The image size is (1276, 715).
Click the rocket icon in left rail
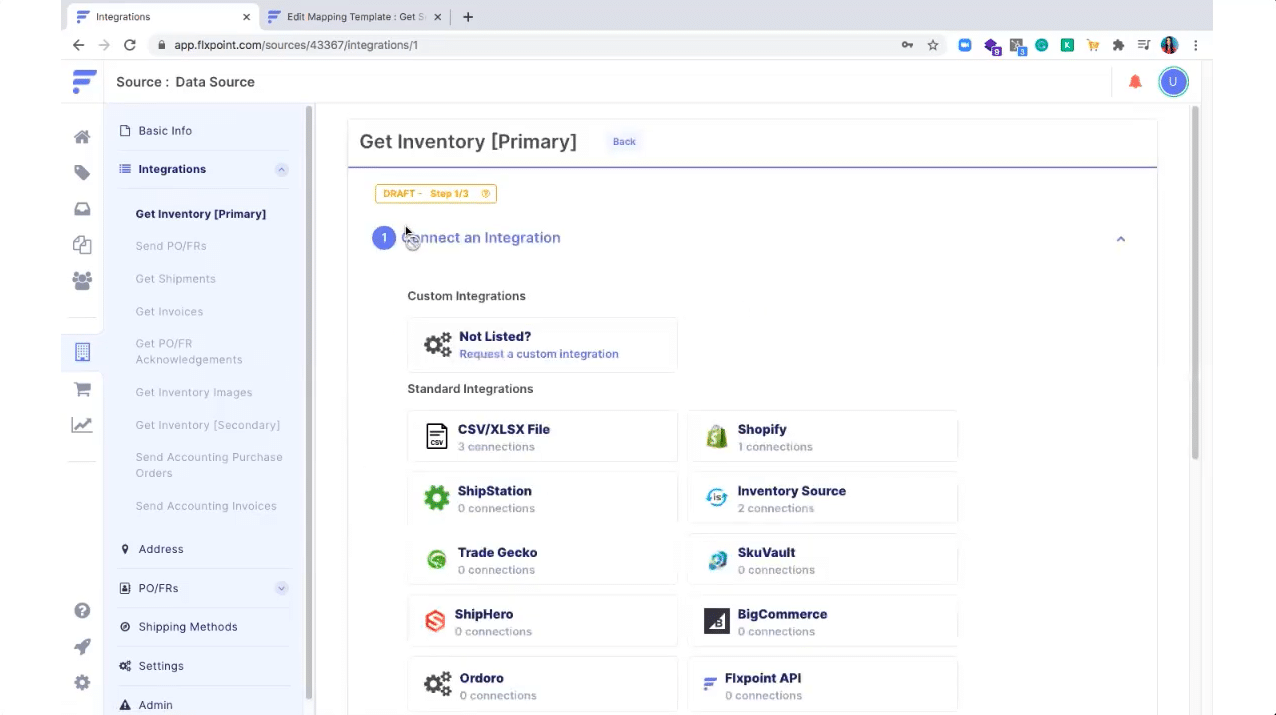point(82,647)
